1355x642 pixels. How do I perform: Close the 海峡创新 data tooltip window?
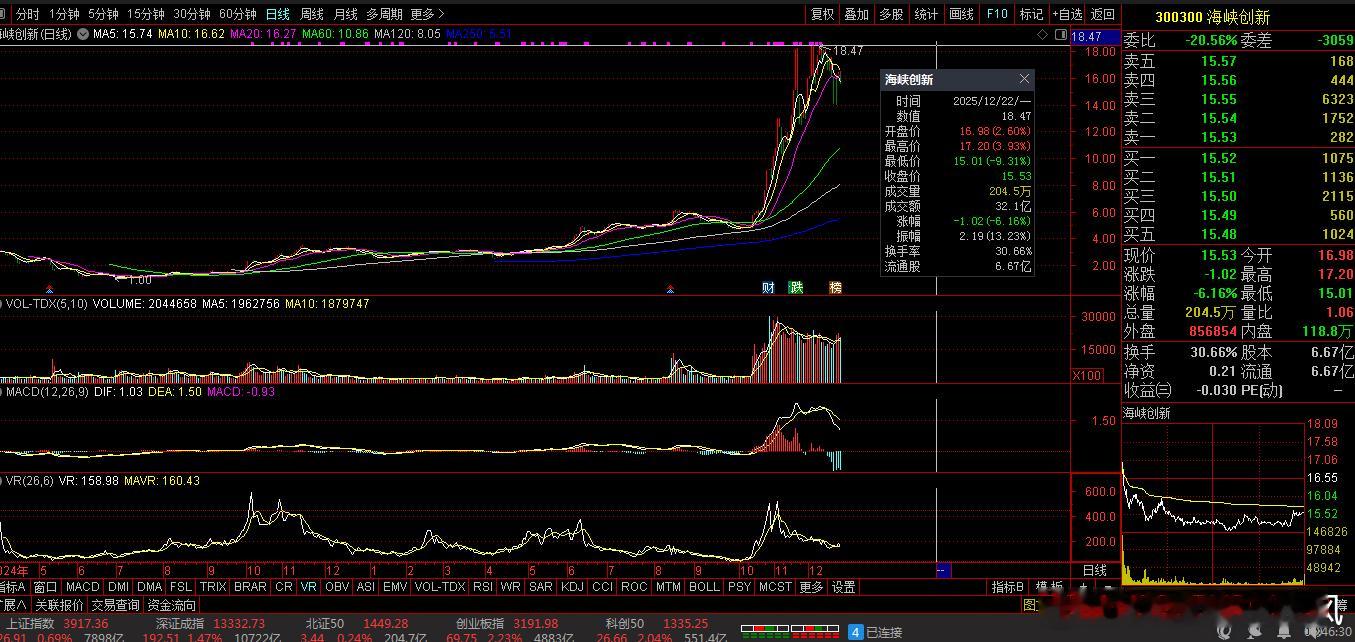(x=1024, y=79)
